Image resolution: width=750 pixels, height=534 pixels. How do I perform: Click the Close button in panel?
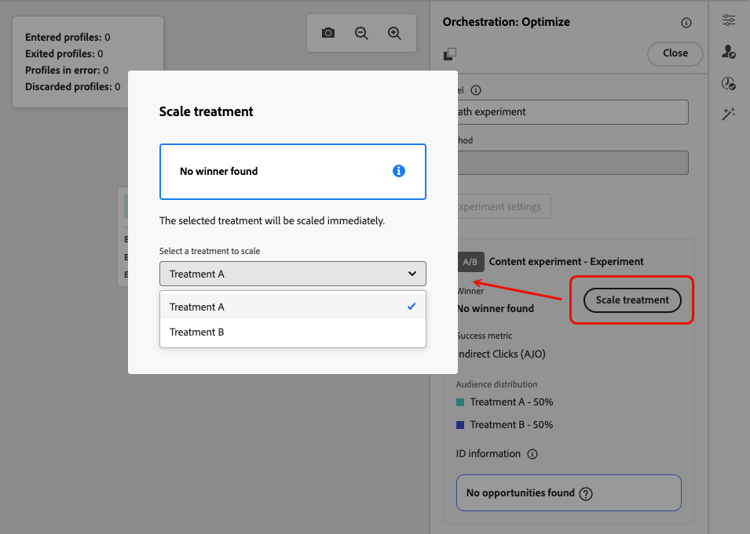click(x=675, y=53)
